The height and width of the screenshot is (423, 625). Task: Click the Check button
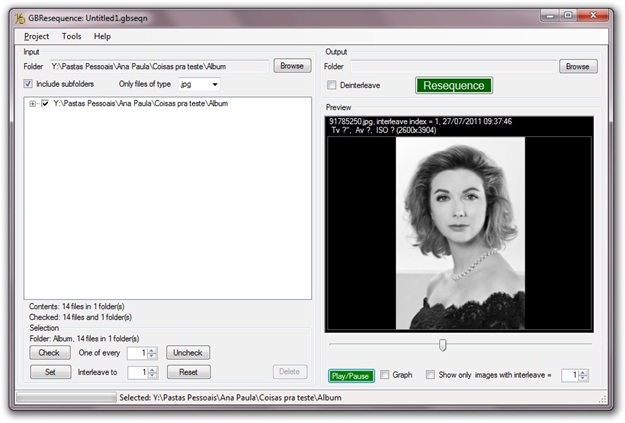click(50, 353)
